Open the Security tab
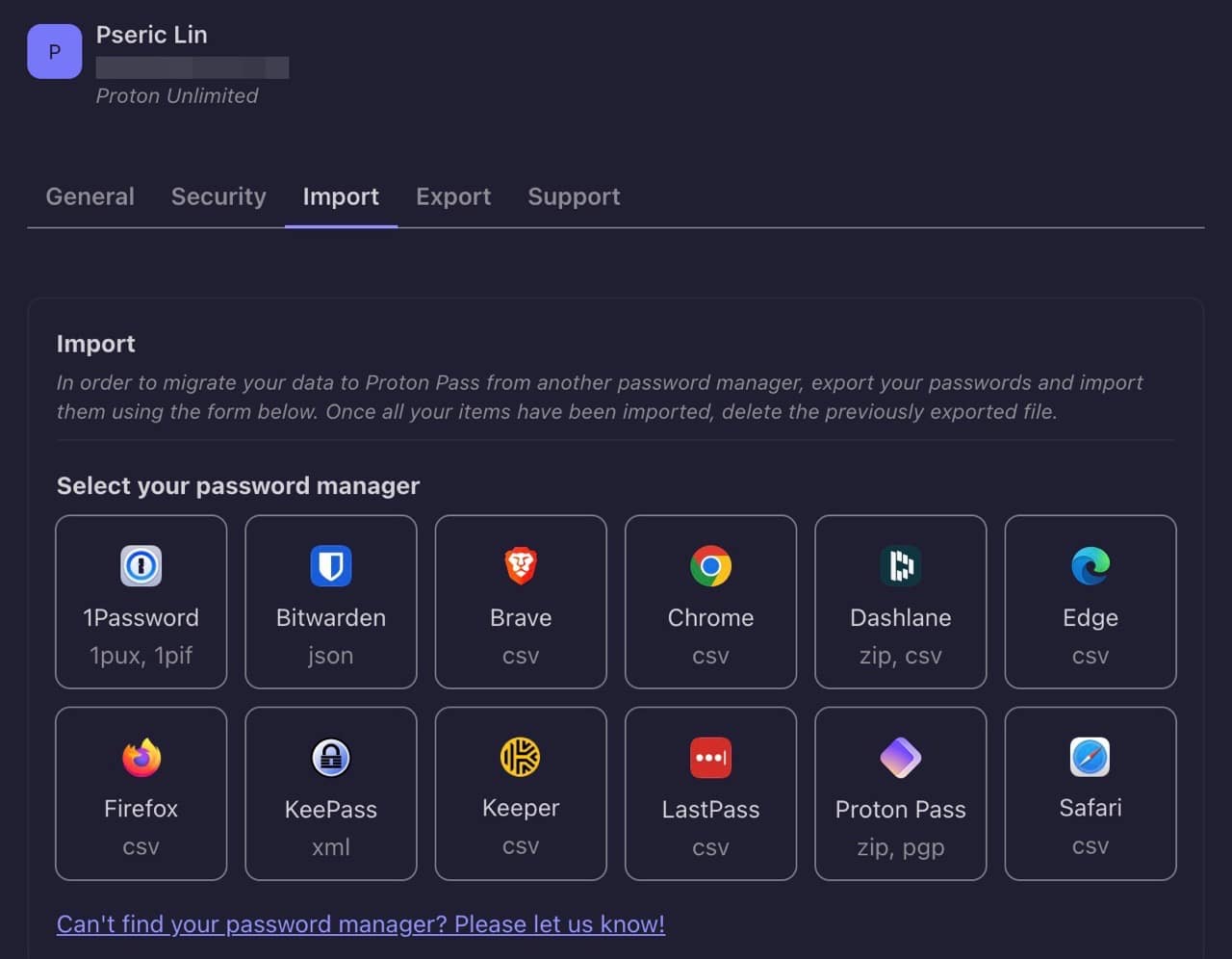The image size is (1232, 959). [x=218, y=196]
